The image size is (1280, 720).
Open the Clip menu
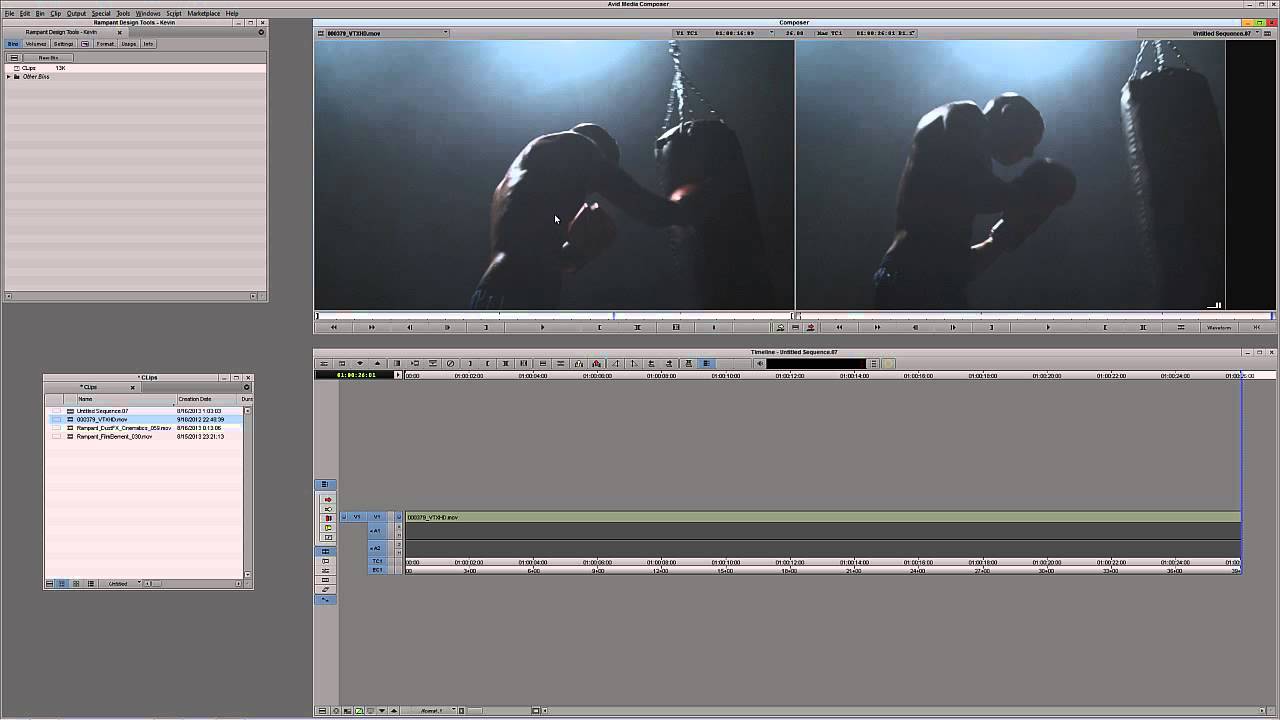(56, 13)
